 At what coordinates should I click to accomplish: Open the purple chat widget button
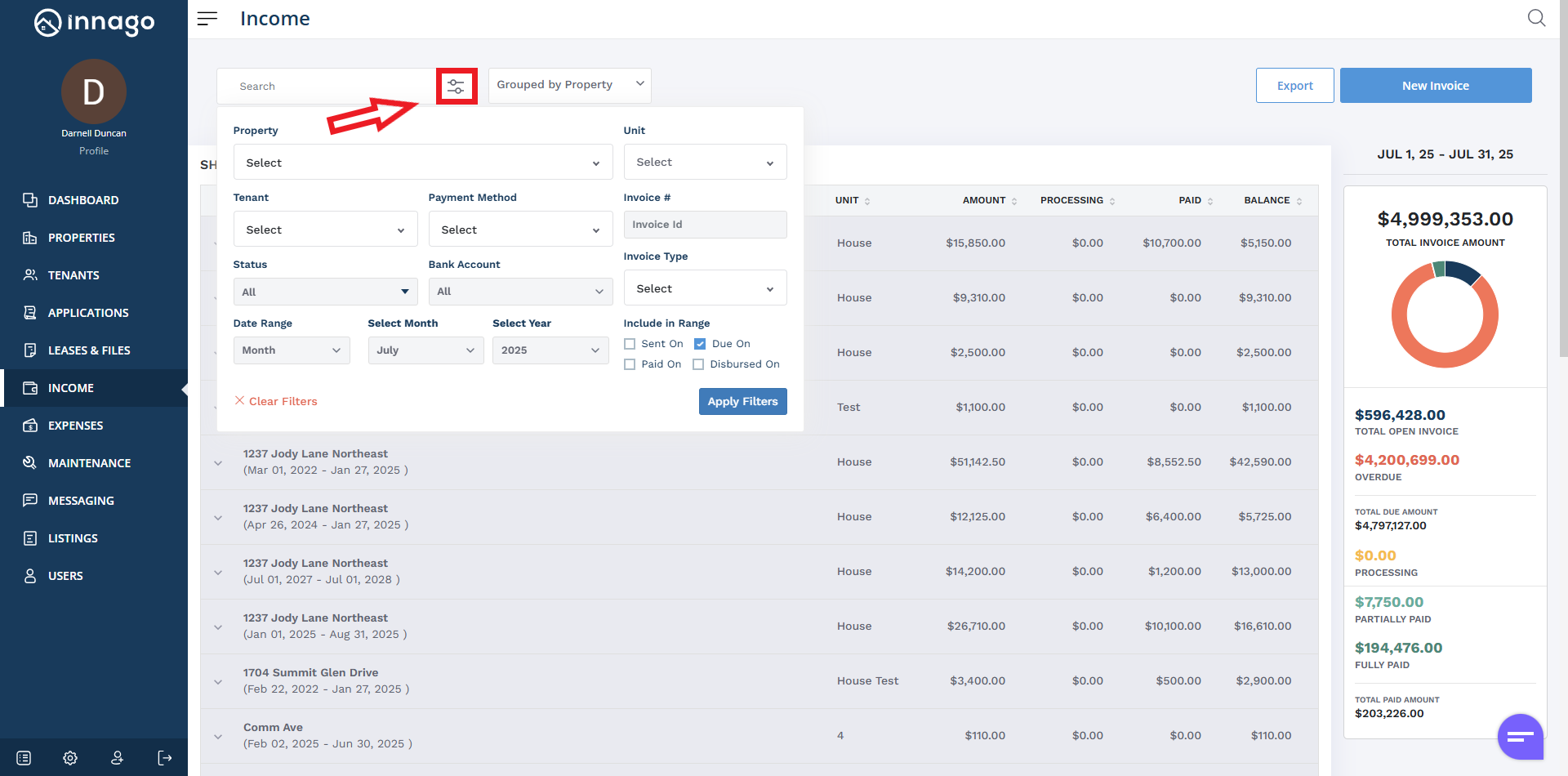pyautogui.click(x=1520, y=737)
